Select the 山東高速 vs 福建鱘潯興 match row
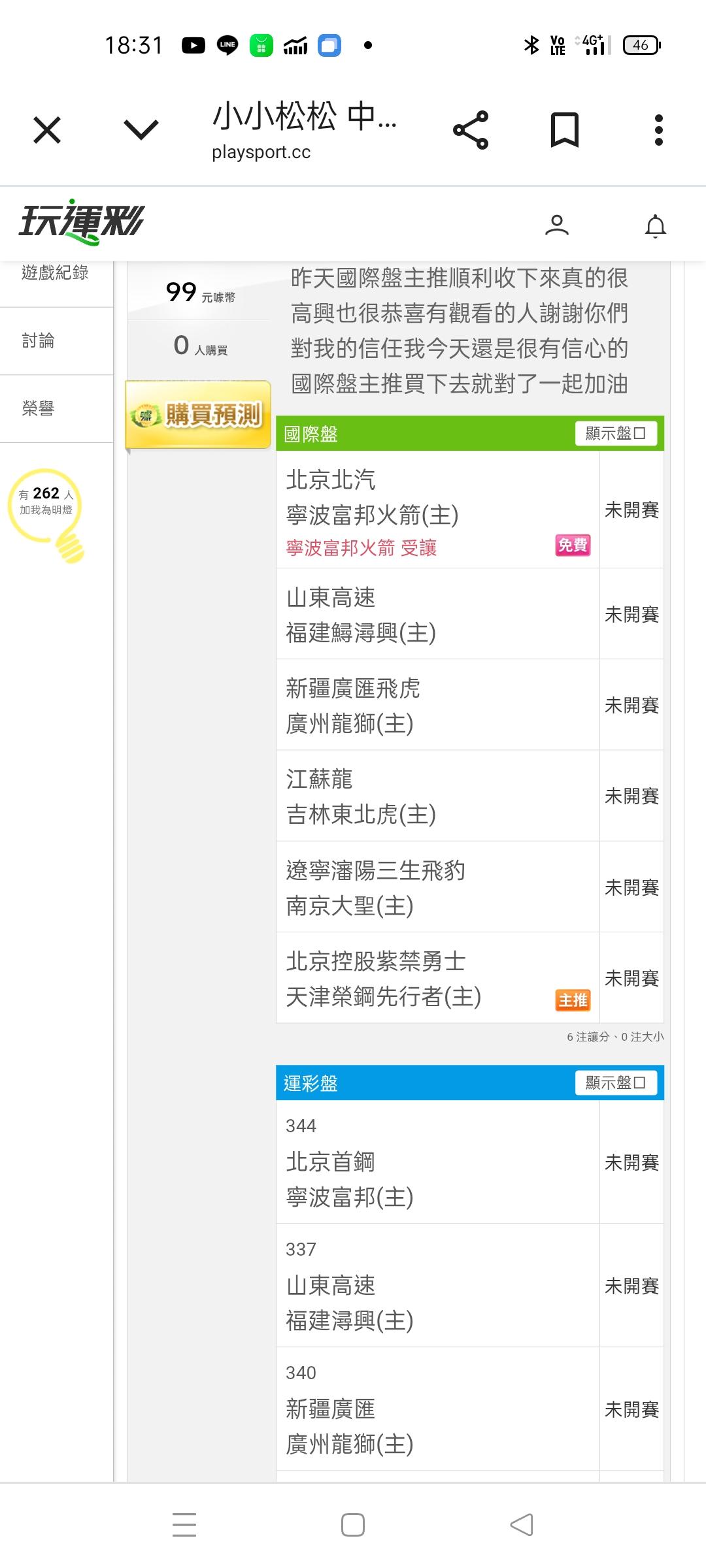Image resolution: width=706 pixels, height=1568 pixels. click(x=438, y=614)
